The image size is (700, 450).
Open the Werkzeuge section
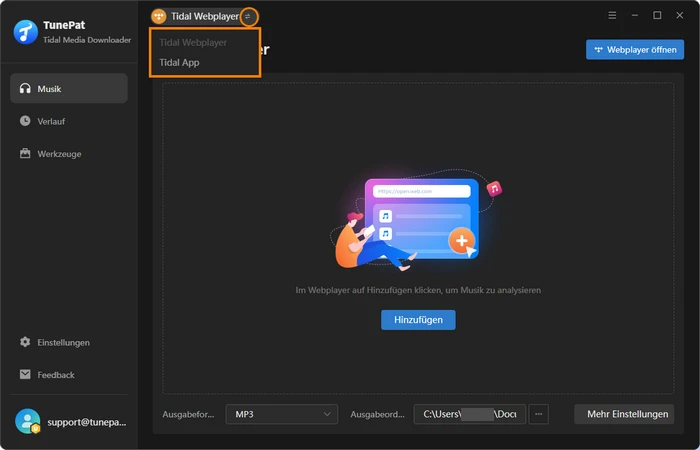(x=69, y=154)
